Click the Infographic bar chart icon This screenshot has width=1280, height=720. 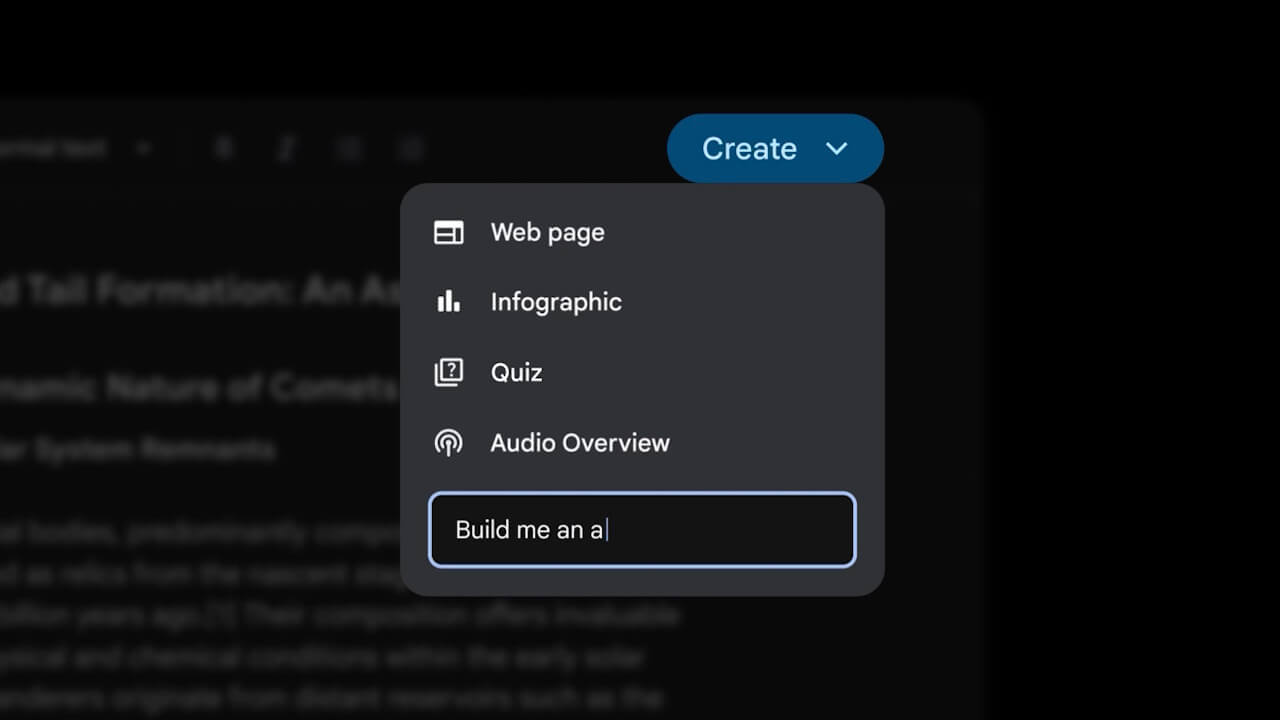[448, 302]
